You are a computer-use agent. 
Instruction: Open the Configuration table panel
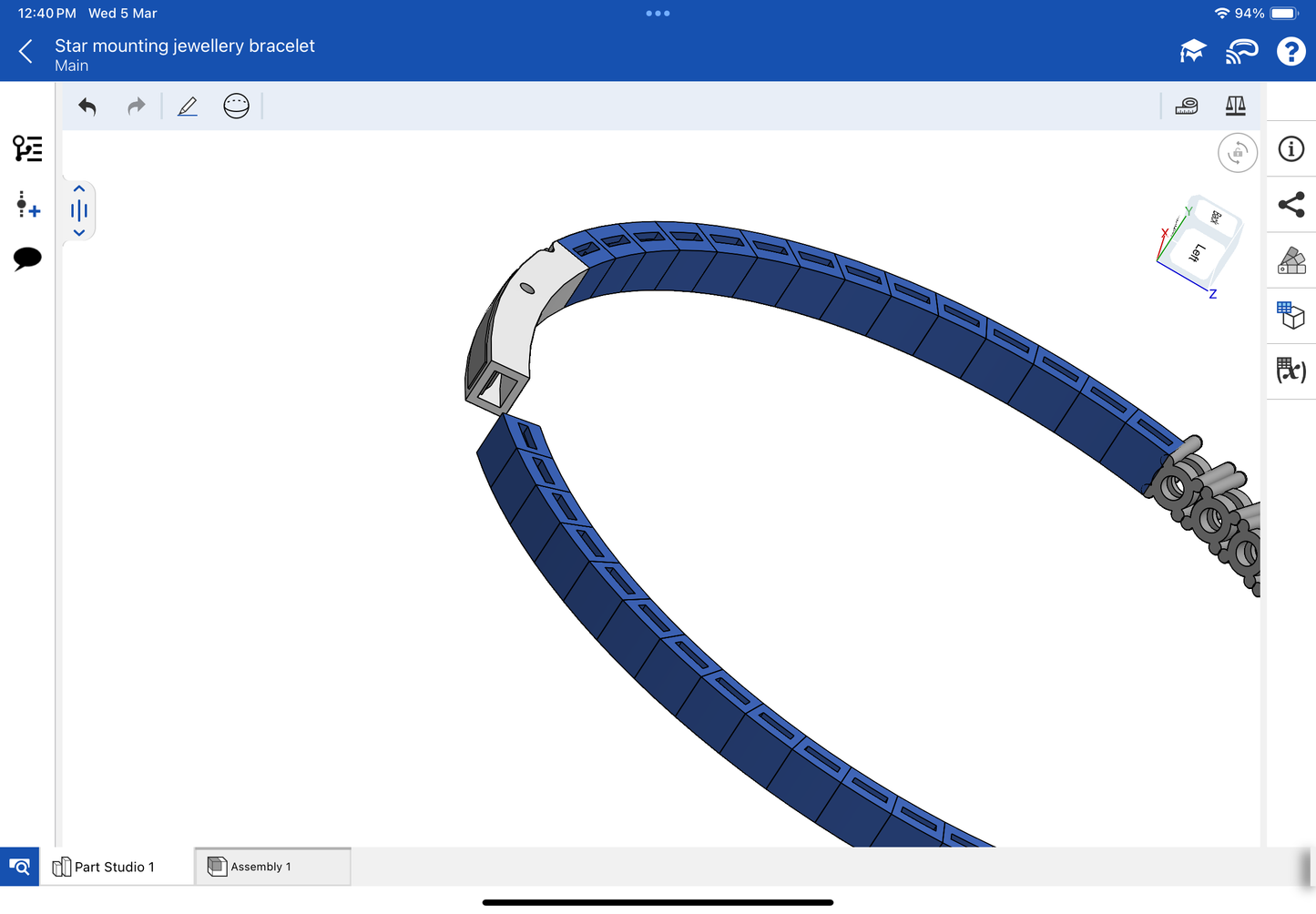pos(1290,315)
